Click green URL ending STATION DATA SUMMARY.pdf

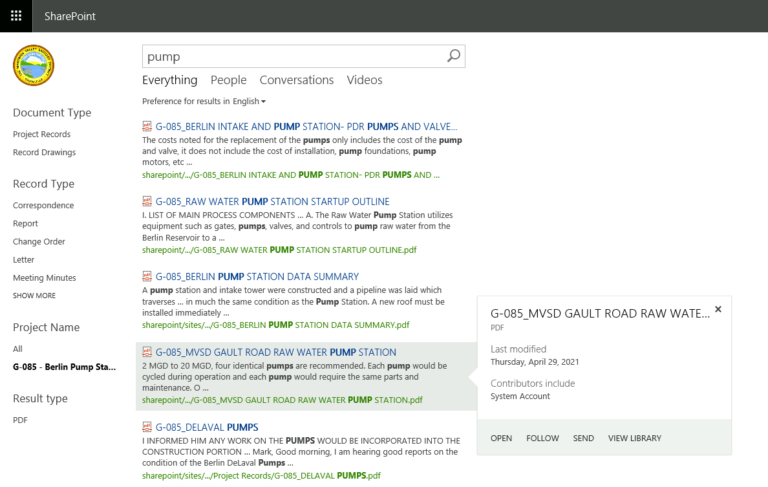click(x=276, y=325)
